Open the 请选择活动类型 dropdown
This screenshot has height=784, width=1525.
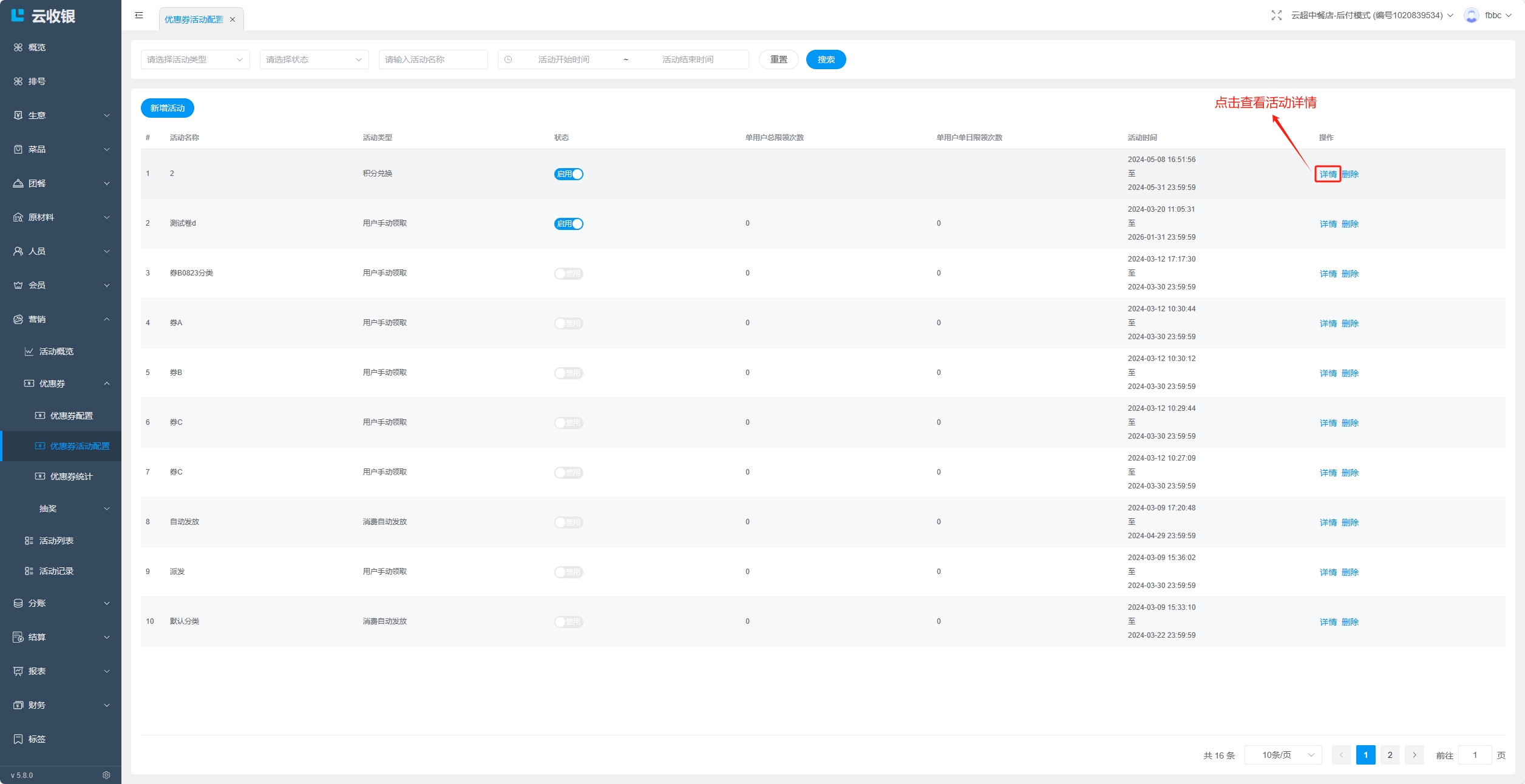(195, 59)
